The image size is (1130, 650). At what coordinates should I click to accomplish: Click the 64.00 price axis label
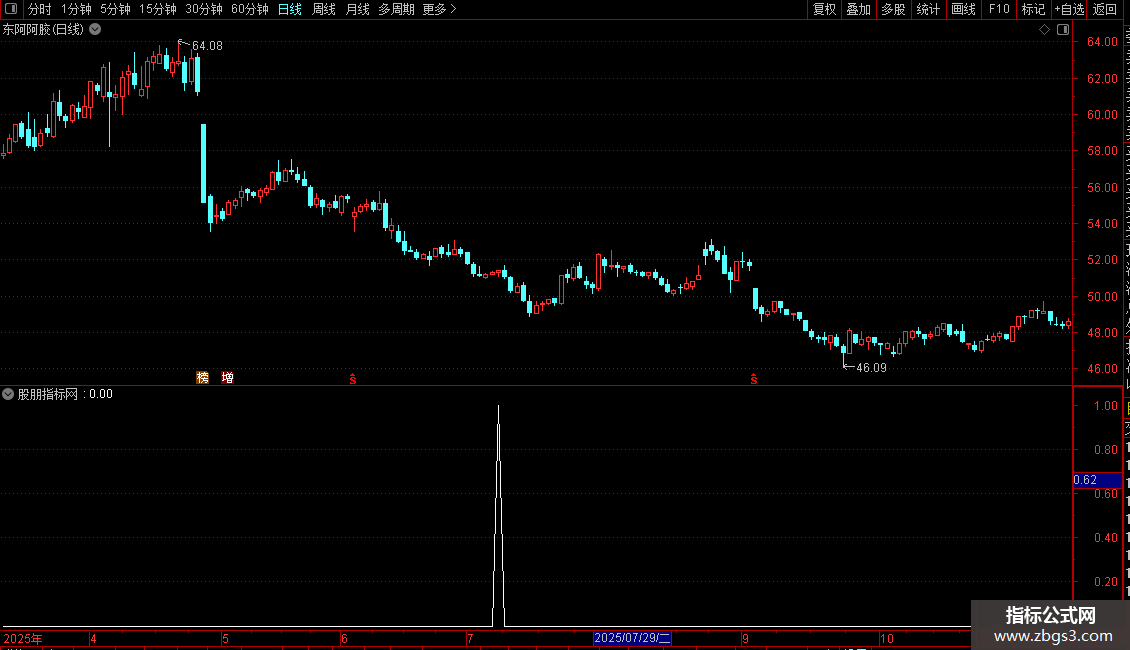point(1103,42)
